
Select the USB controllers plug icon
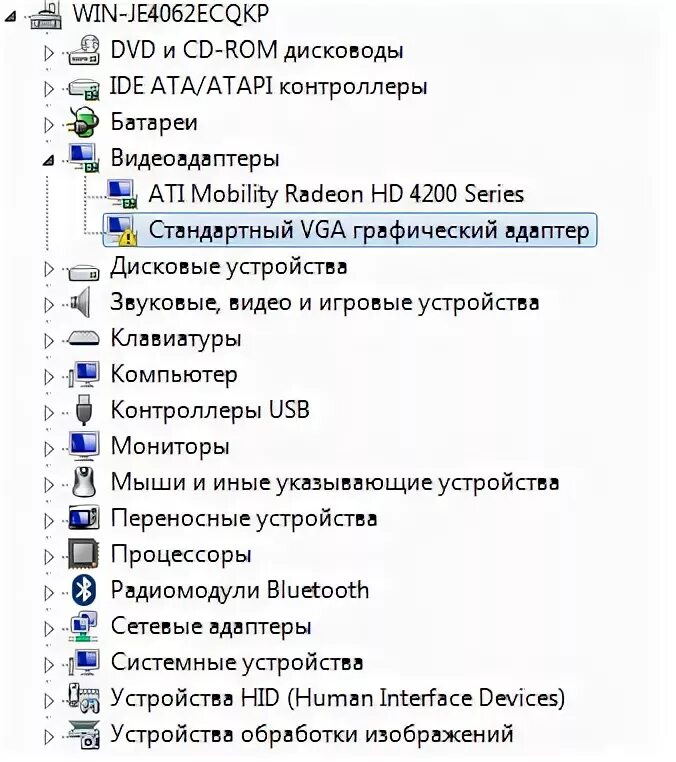(x=84, y=410)
